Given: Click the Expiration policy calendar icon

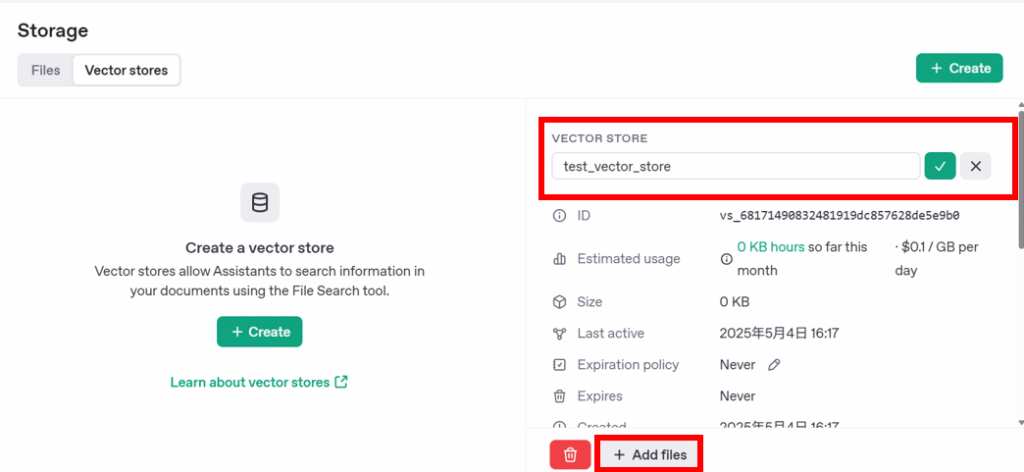Looking at the screenshot, I should point(559,365).
